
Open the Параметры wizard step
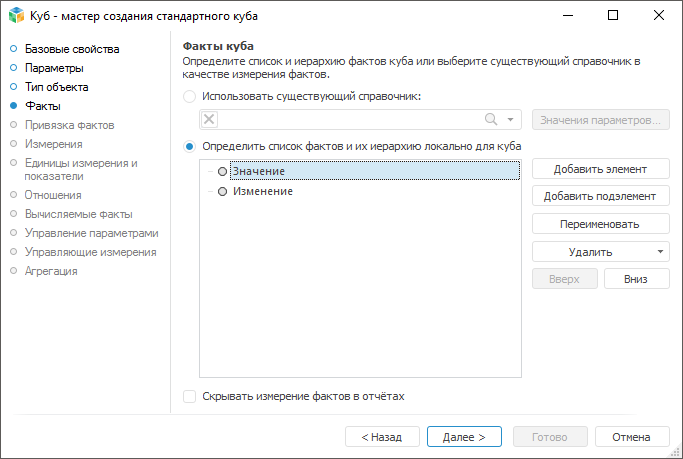click(54, 68)
